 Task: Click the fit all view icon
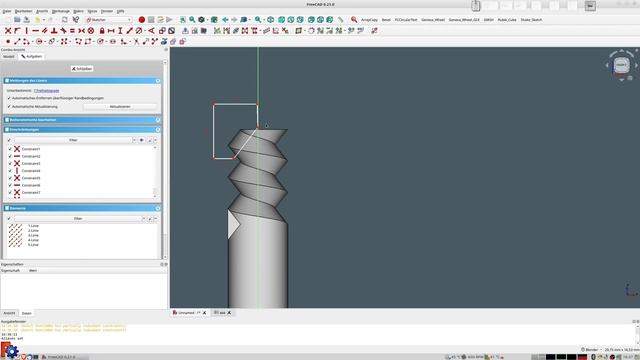coord(183,20)
